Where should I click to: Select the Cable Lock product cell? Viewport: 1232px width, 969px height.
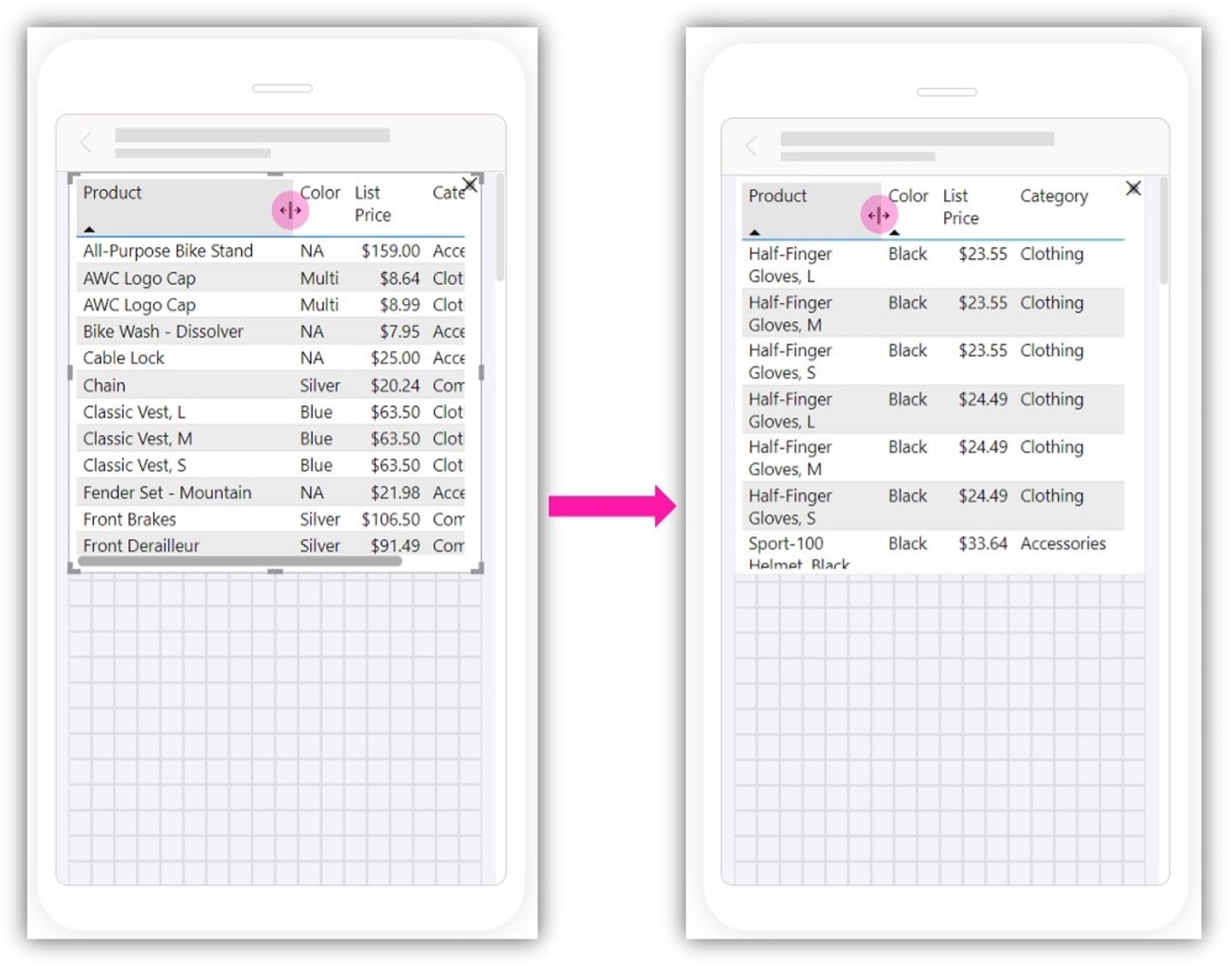tap(123, 358)
